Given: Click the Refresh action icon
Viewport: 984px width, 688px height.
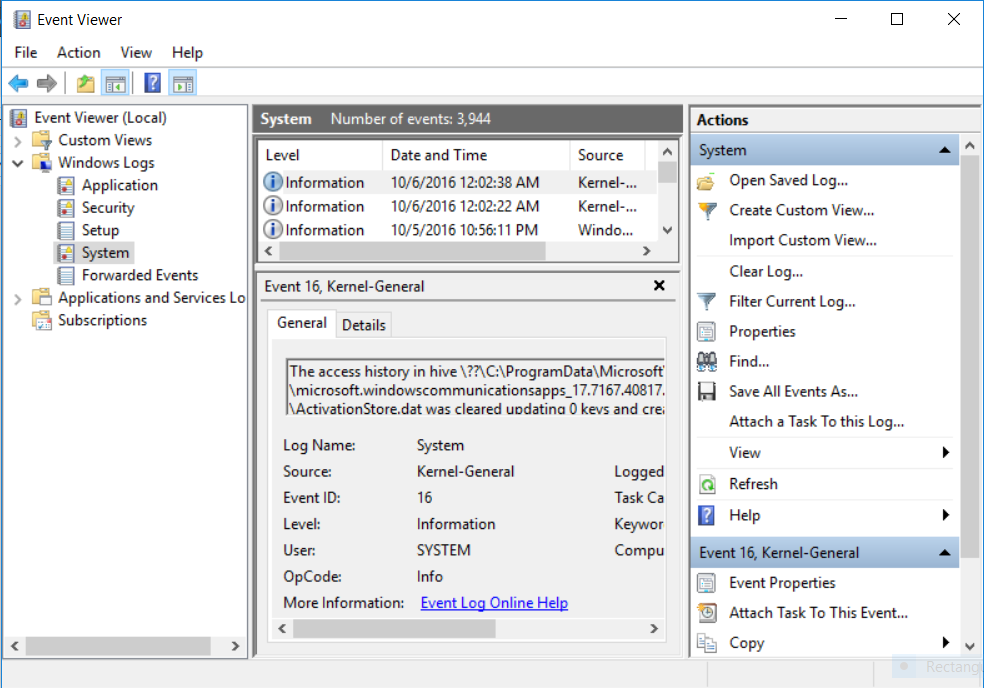Looking at the screenshot, I should point(707,484).
